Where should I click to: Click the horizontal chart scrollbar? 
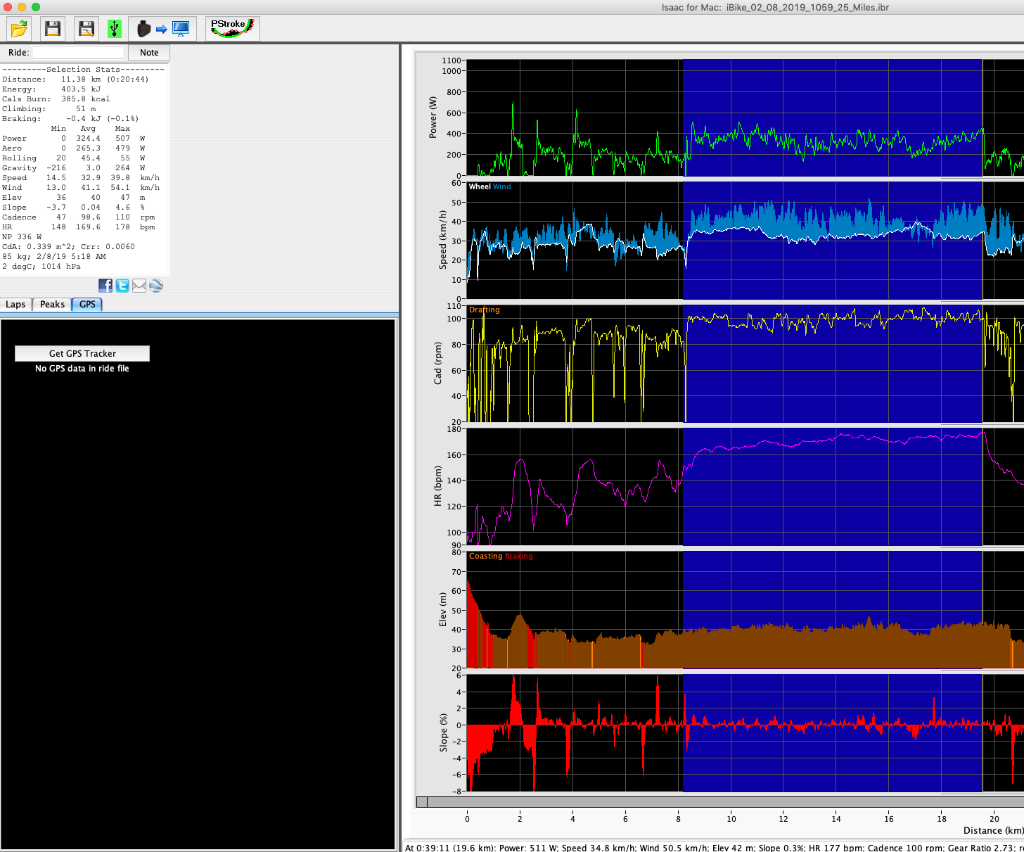click(720, 801)
